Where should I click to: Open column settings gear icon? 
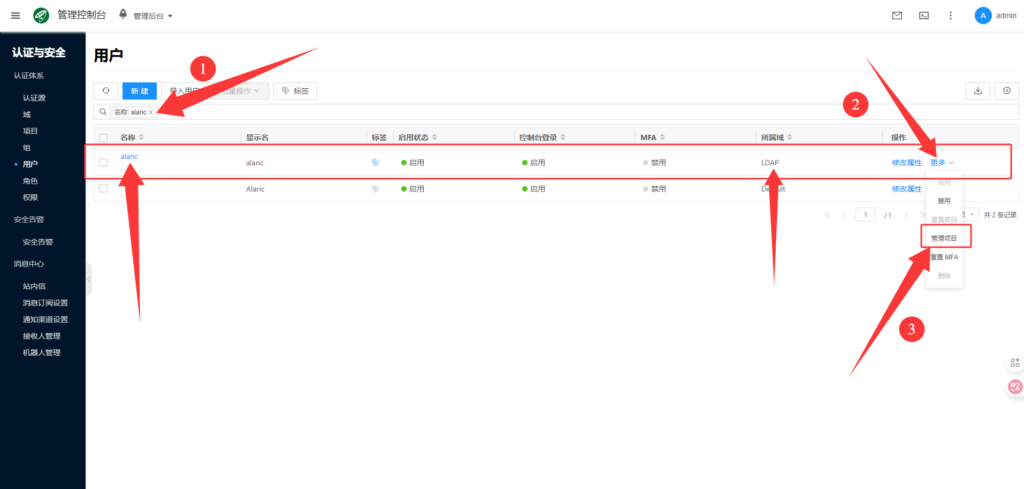(x=1005, y=91)
